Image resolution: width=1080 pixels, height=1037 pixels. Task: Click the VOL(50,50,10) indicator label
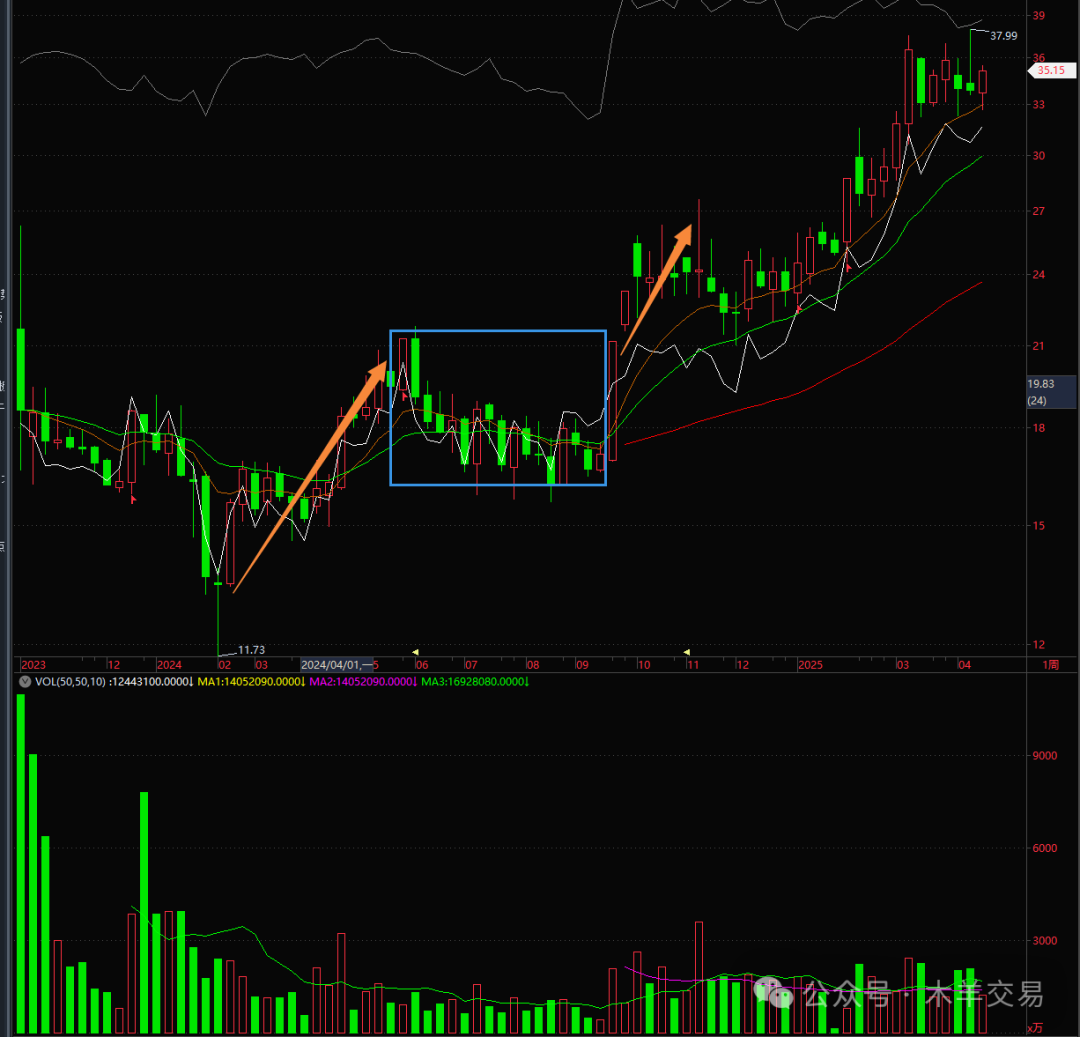point(70,682)
